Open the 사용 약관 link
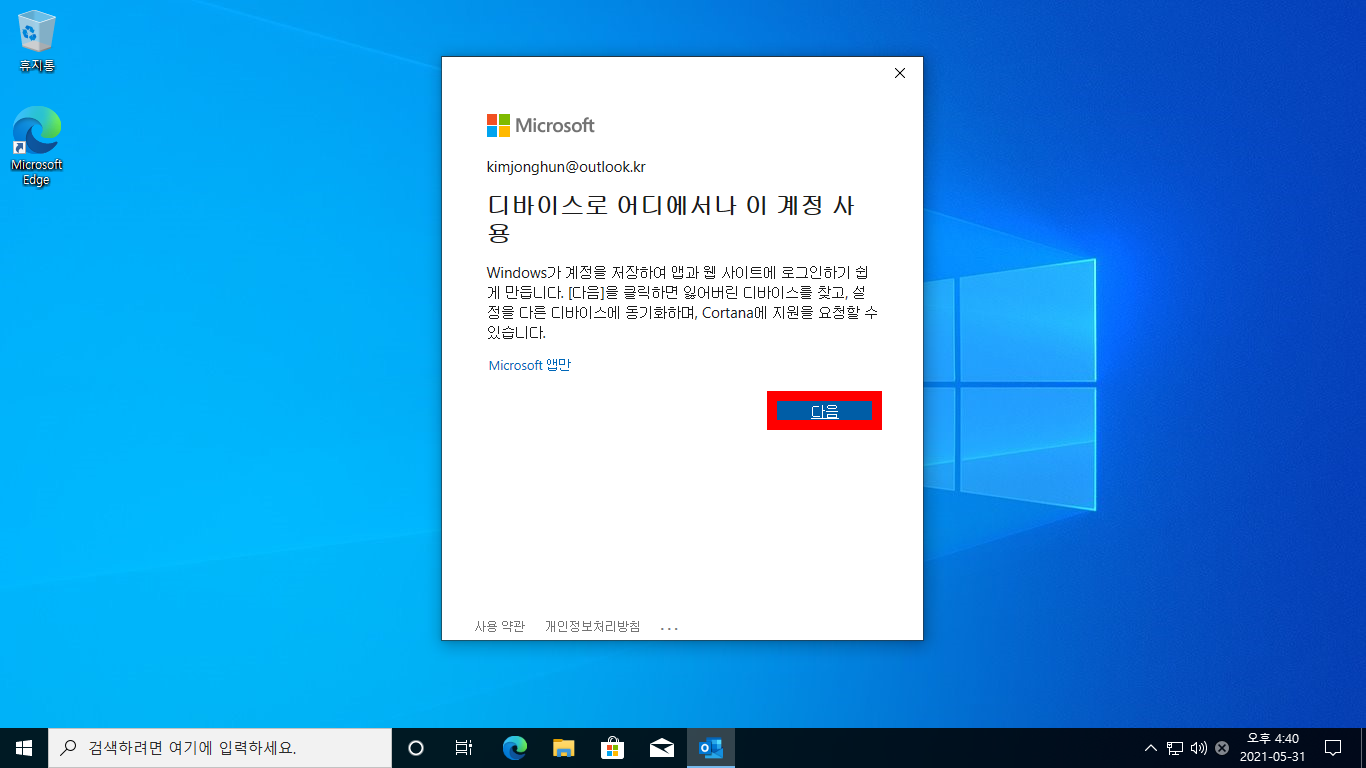 (x=499, y=627)
